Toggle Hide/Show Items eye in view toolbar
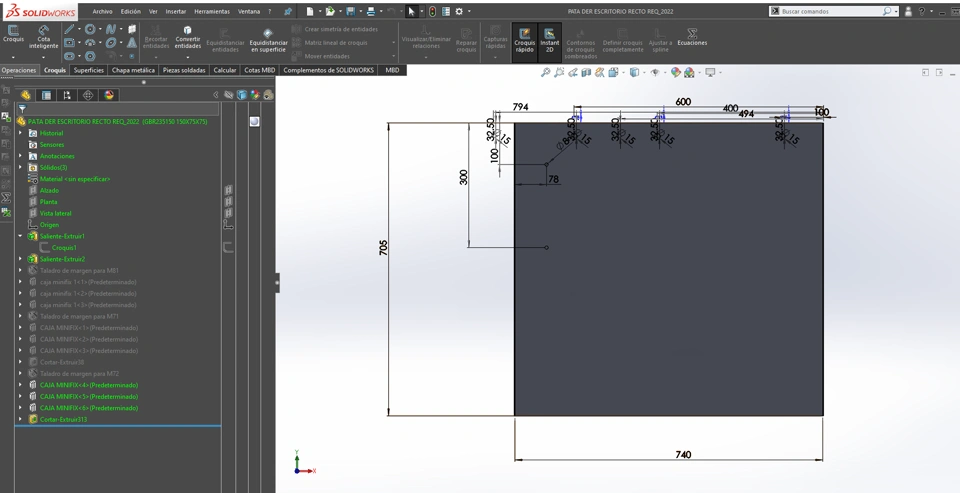 [654, 72]
